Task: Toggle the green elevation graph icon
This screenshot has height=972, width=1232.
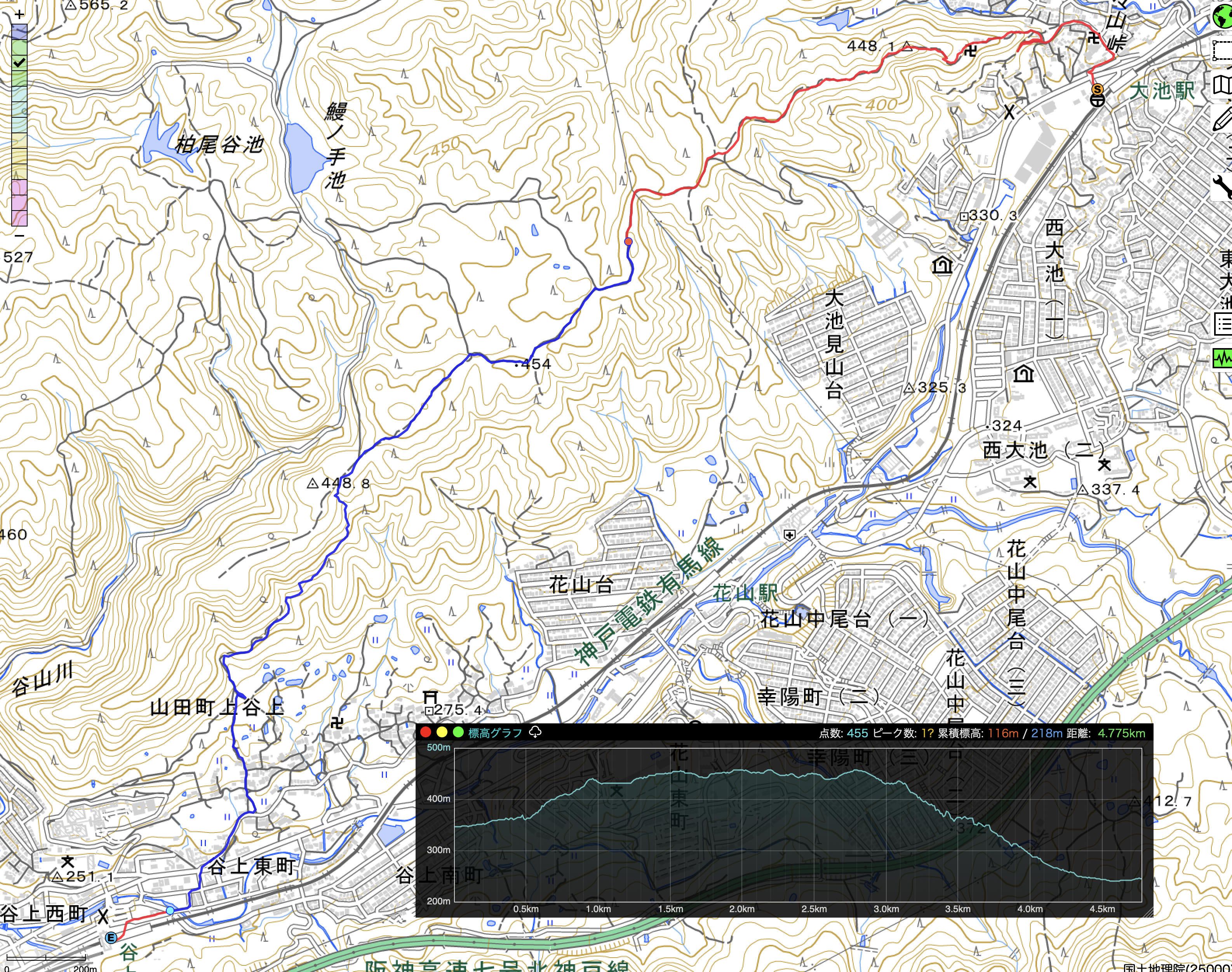Action: (x=1222, y=359)
